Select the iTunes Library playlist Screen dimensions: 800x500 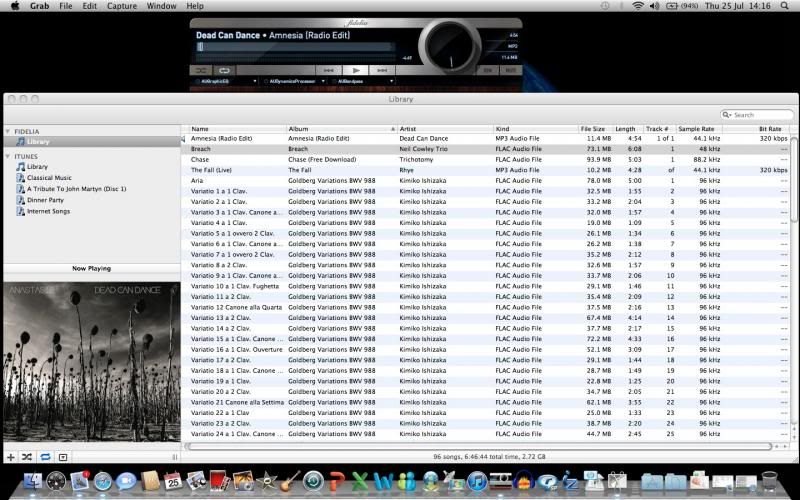tap(37, 167)
